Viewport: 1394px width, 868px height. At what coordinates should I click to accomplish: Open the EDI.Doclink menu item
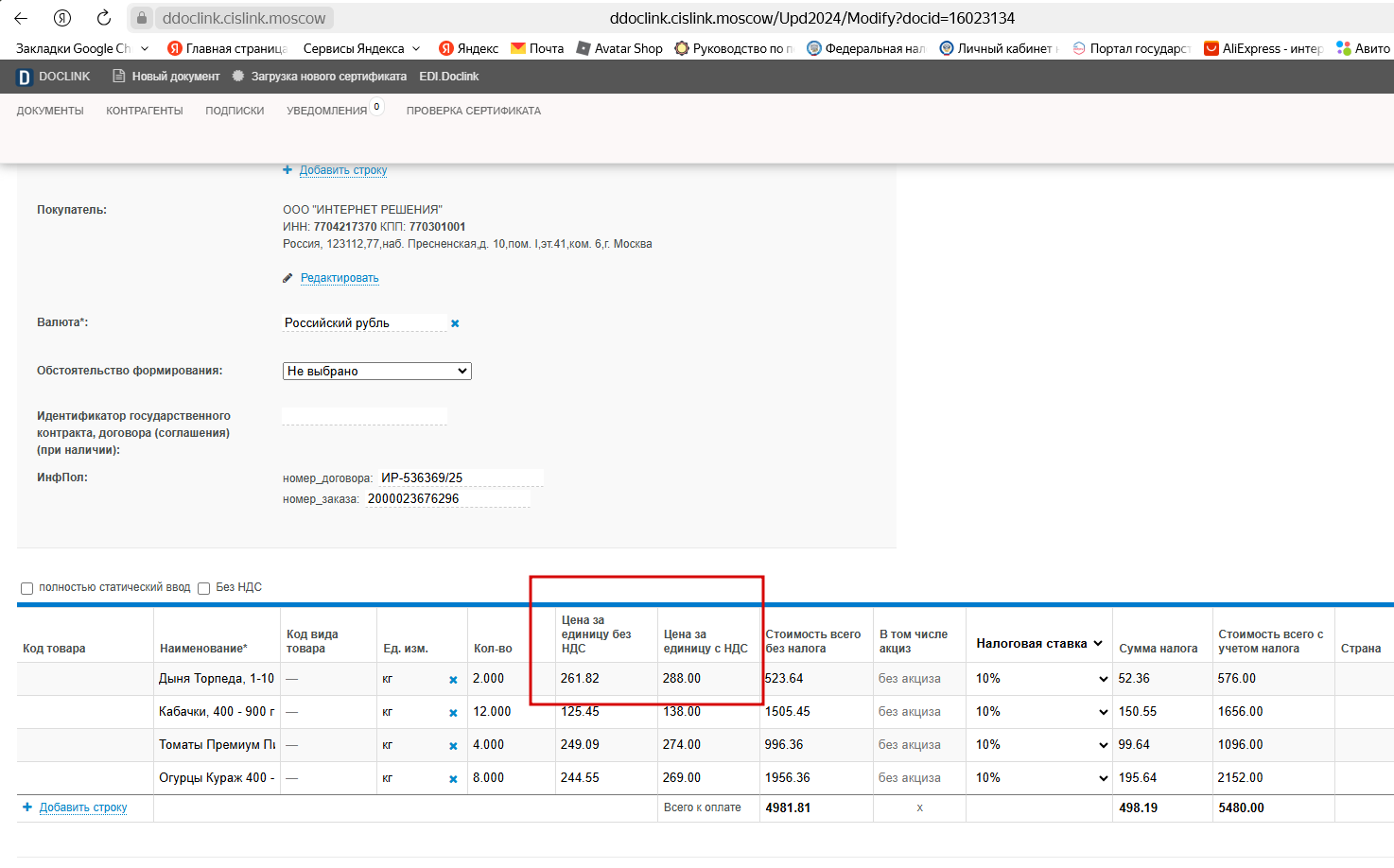[449, 77]
